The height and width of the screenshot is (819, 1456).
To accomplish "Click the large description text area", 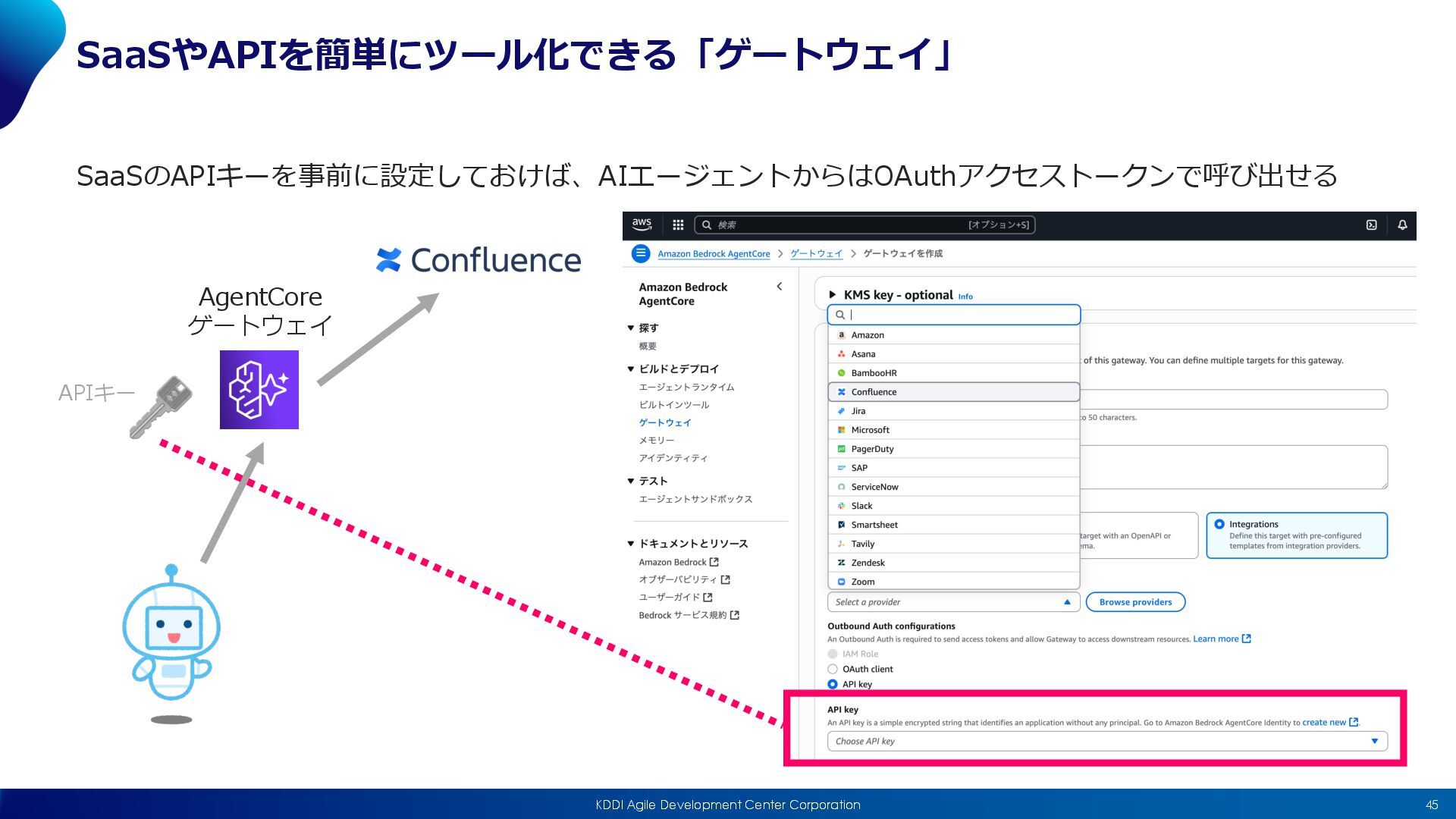I will [1234, 467].
